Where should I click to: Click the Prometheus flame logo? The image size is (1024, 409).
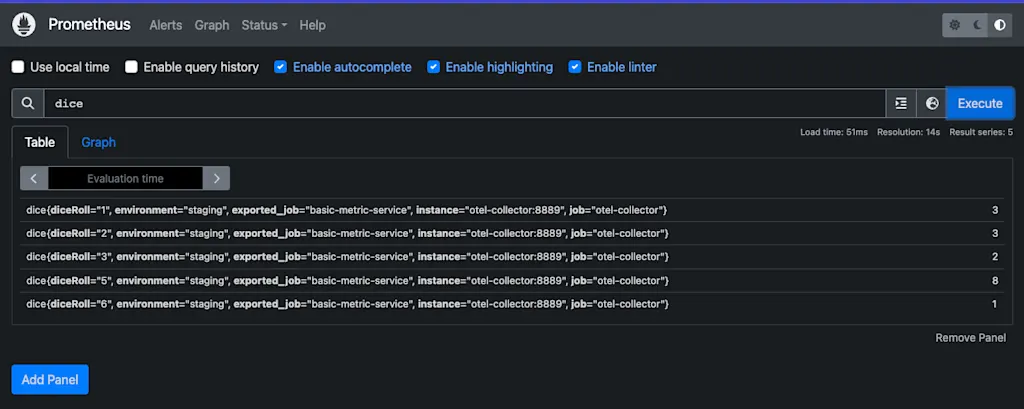pyautogui.click(x=24, y=25)
